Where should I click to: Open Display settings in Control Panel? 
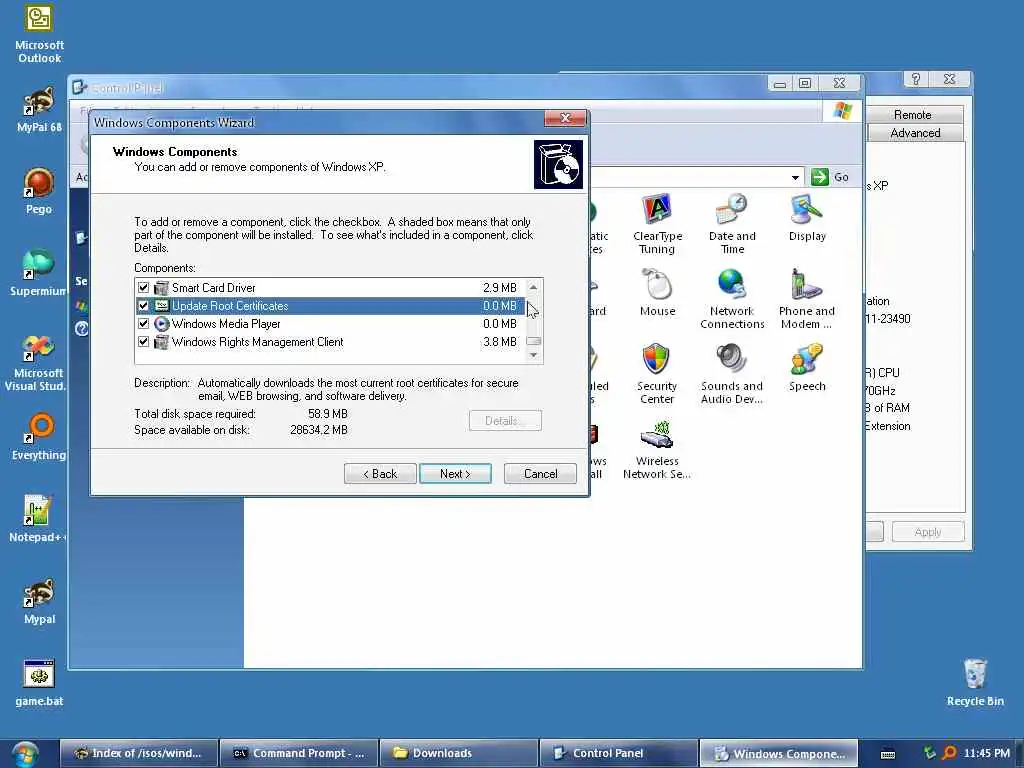coord(807,217)
